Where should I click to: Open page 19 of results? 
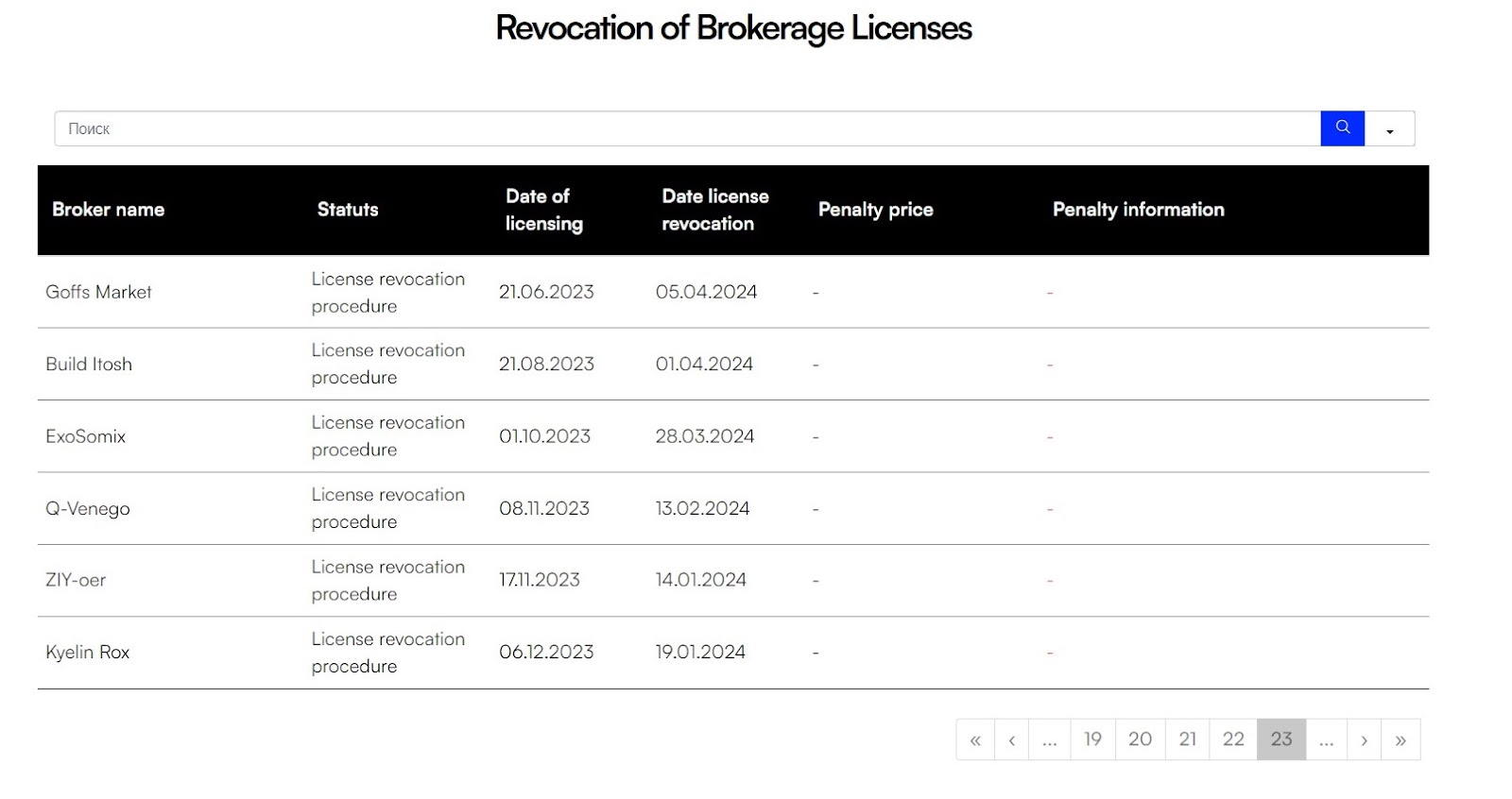click(x=1092, y=739)
